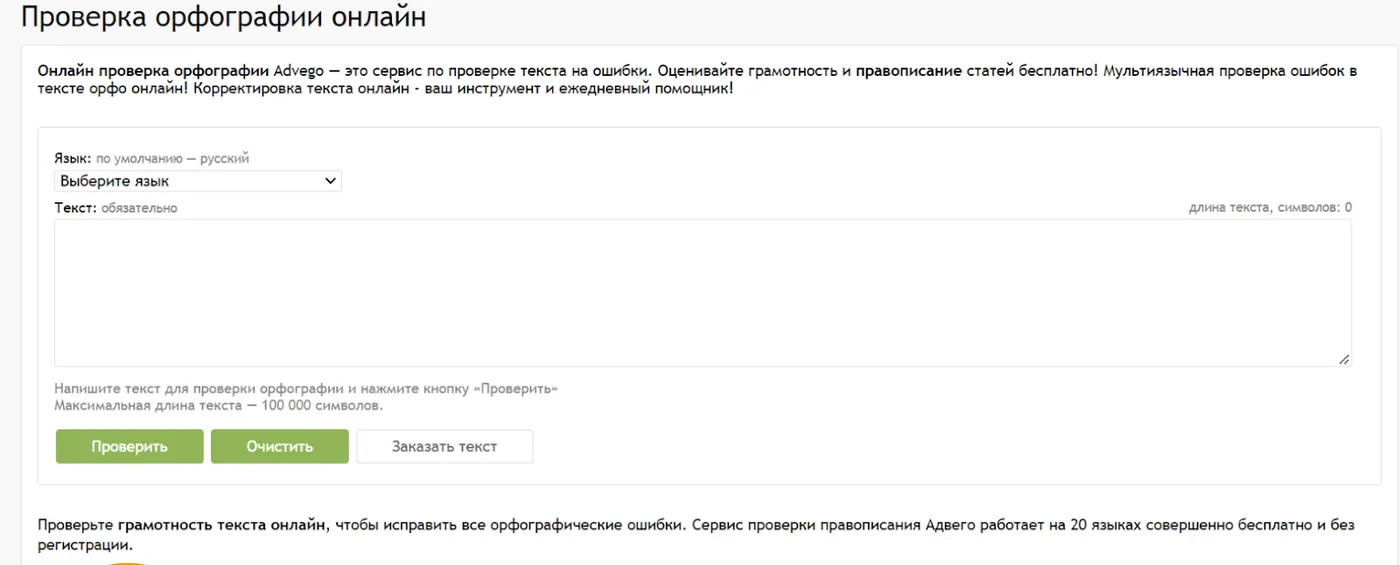Click the bold "Онлайн проверка орфографии" text

(x=153, y=71)
